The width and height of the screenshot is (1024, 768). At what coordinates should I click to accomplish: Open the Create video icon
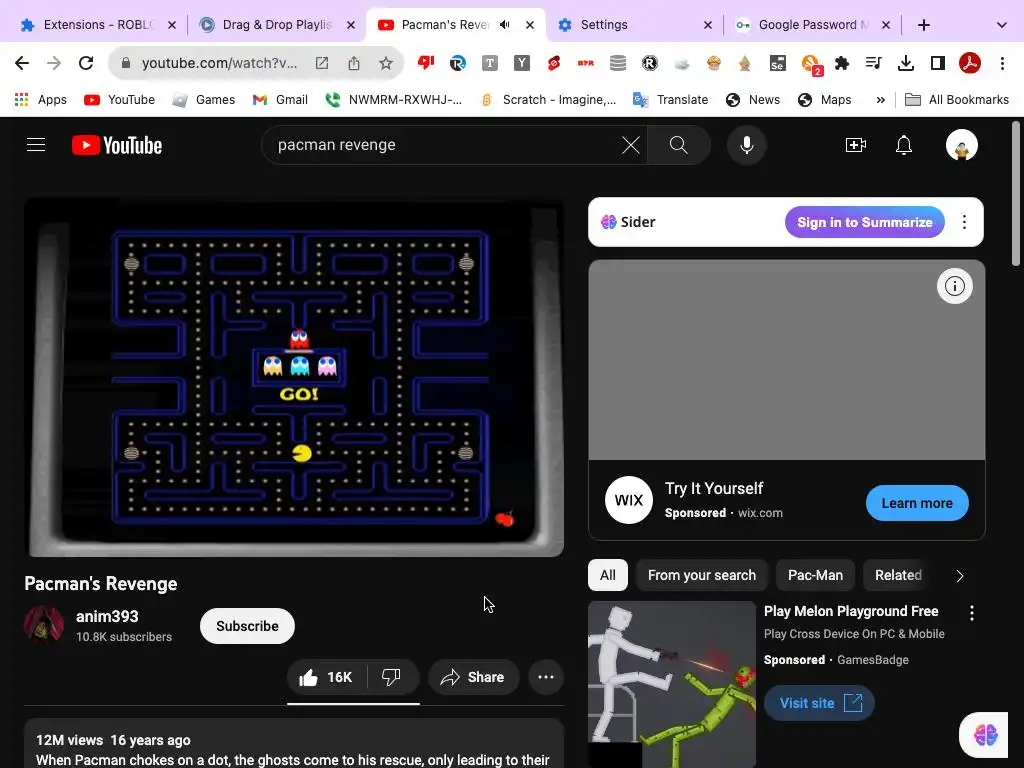pos(856,145)
